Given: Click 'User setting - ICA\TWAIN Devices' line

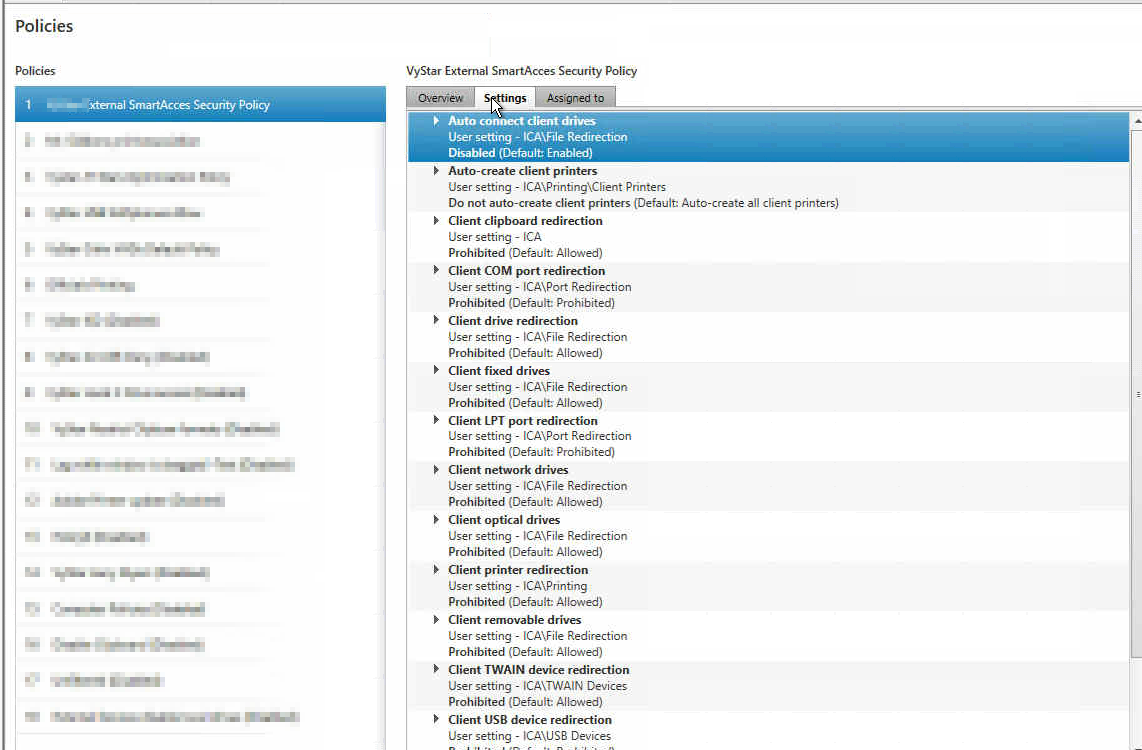Looking at the screenshot, I should pos(537,686).
